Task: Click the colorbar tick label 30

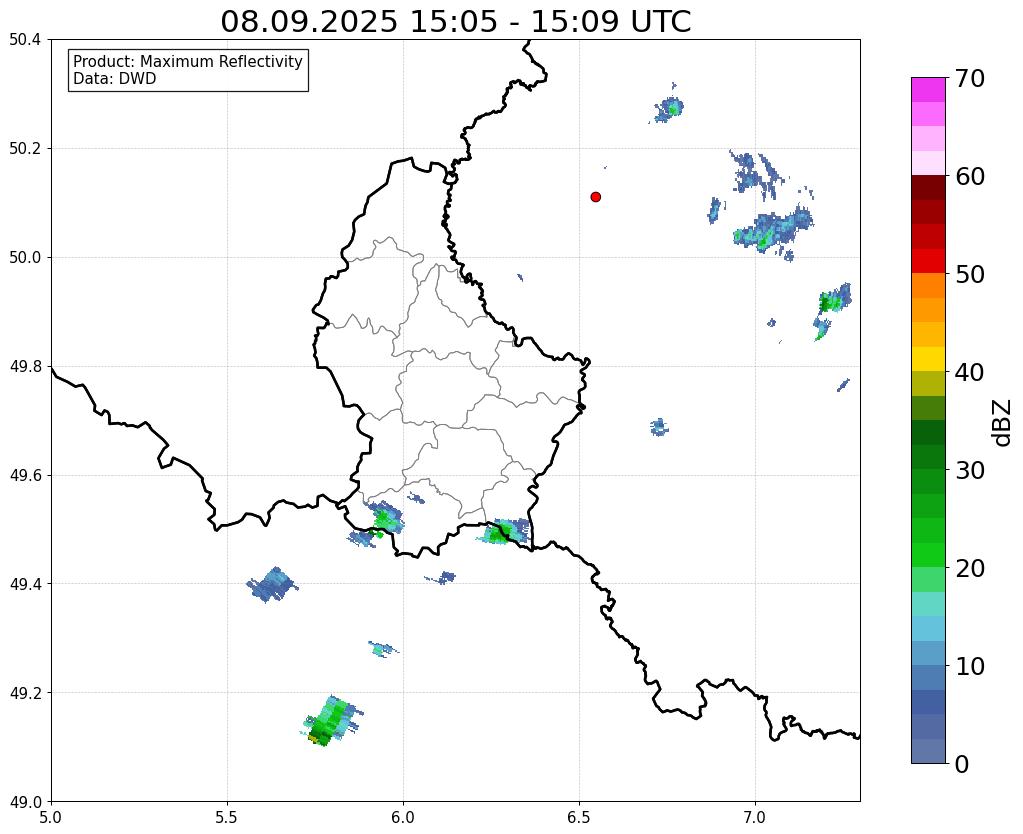Action: click(970, 470)
